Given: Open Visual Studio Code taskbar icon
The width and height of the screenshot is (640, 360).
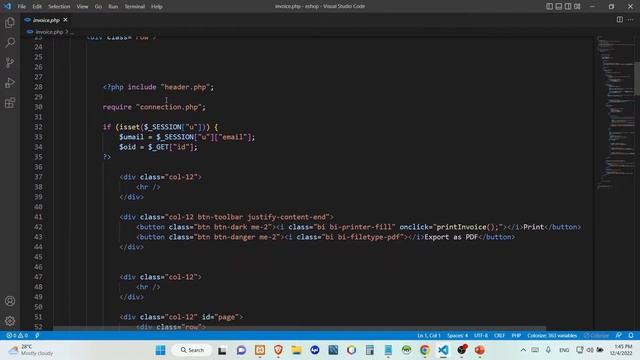Looking at the screenshot, I should coord(443,350).
